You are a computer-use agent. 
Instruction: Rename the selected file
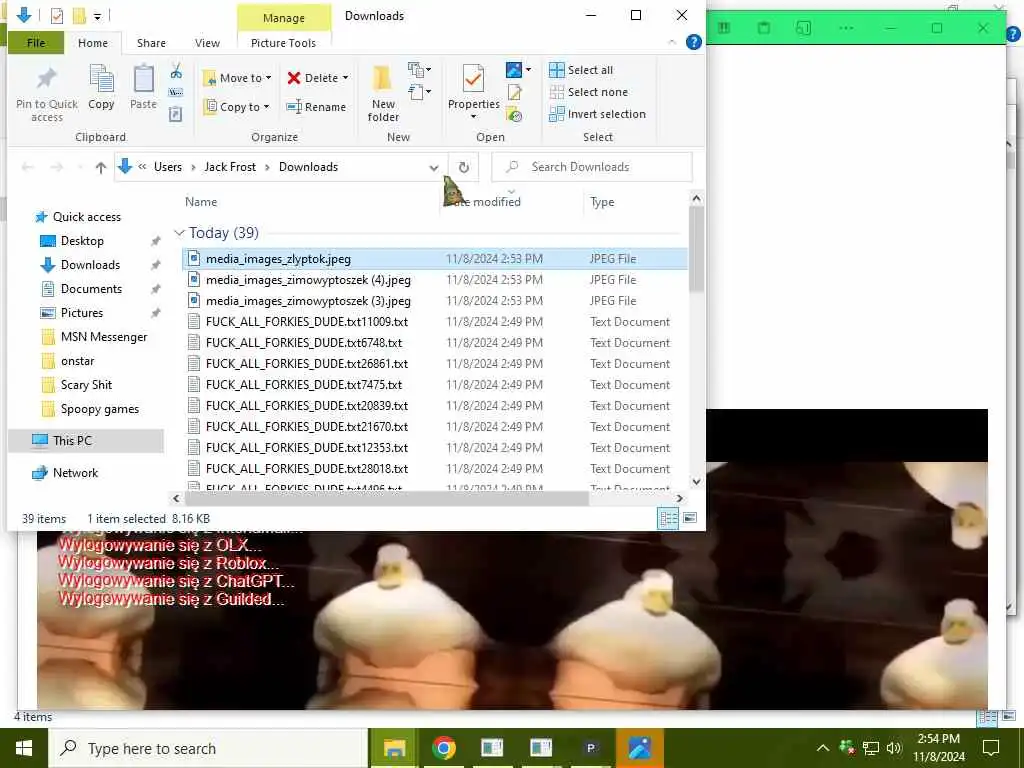point(316,107)
